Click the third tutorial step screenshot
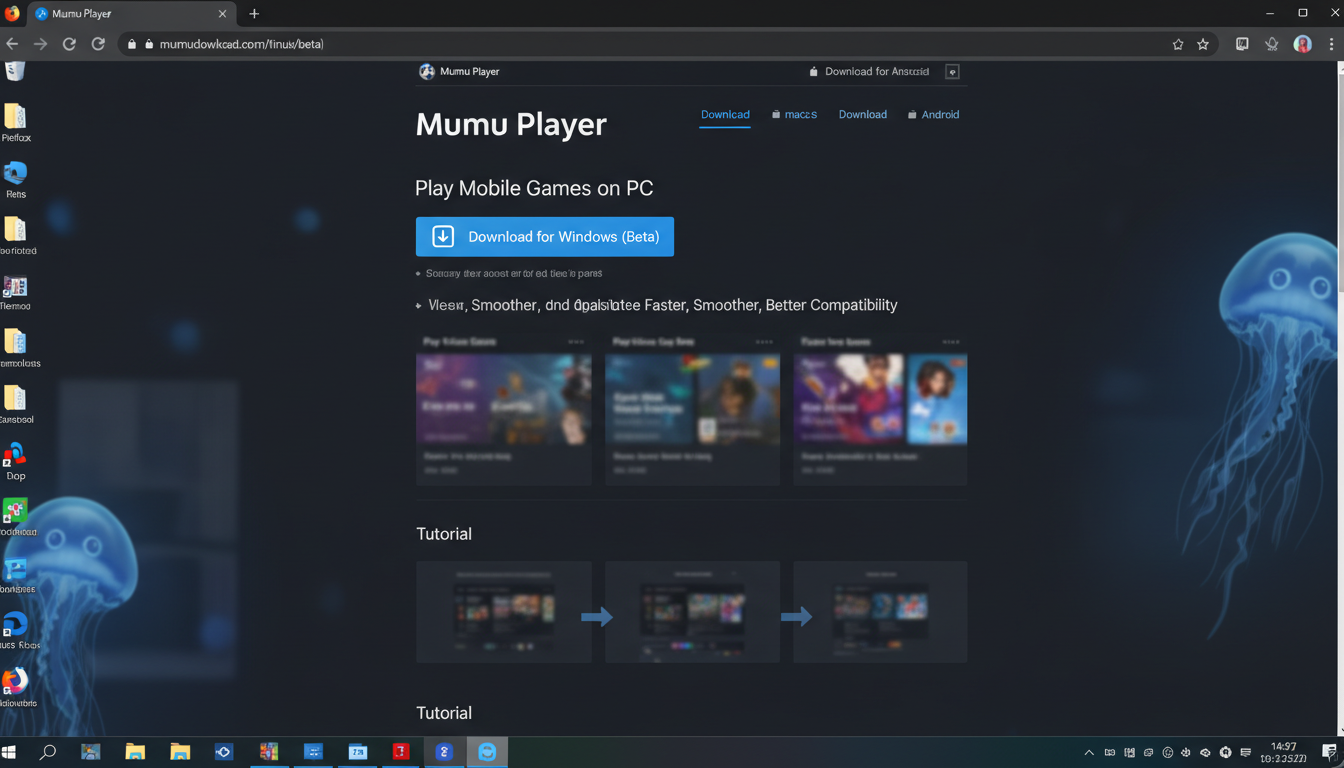This screenshot has width=1344, height=768. [880, 612]
